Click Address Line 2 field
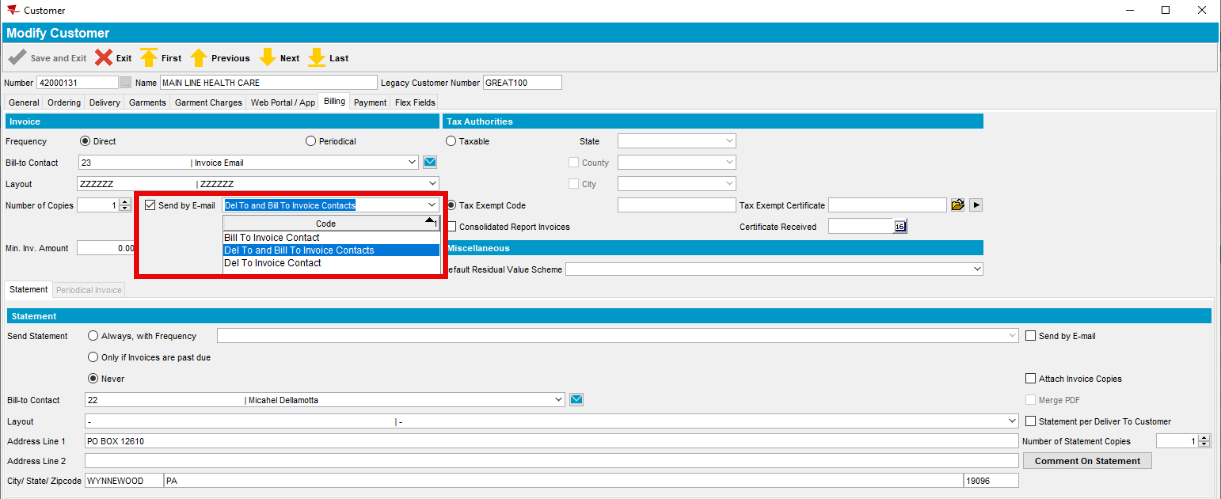1221x499 pixels. (x=551, y=461)
